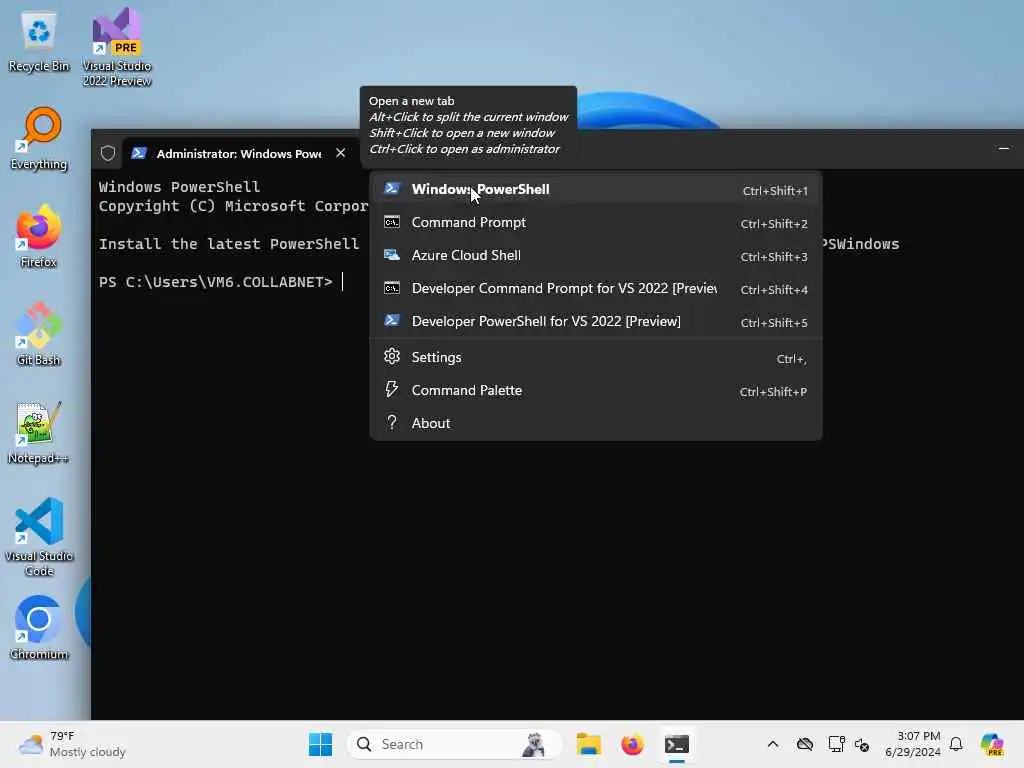Click the Command Prompt icon in menu

tap(392, 222)
